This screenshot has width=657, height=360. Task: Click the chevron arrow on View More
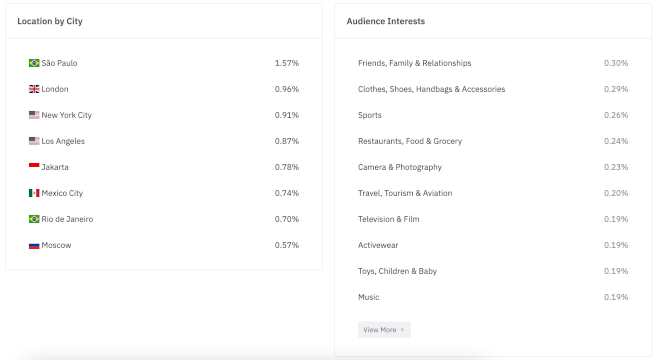coord(402,330)
